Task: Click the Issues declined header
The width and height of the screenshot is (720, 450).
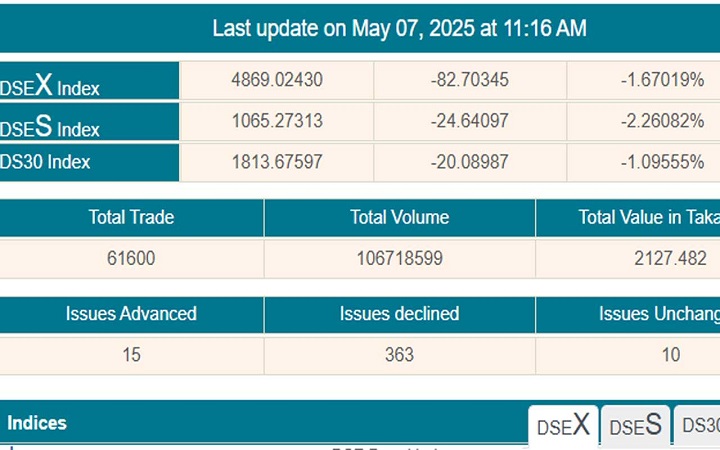Action: coord(399,314)
